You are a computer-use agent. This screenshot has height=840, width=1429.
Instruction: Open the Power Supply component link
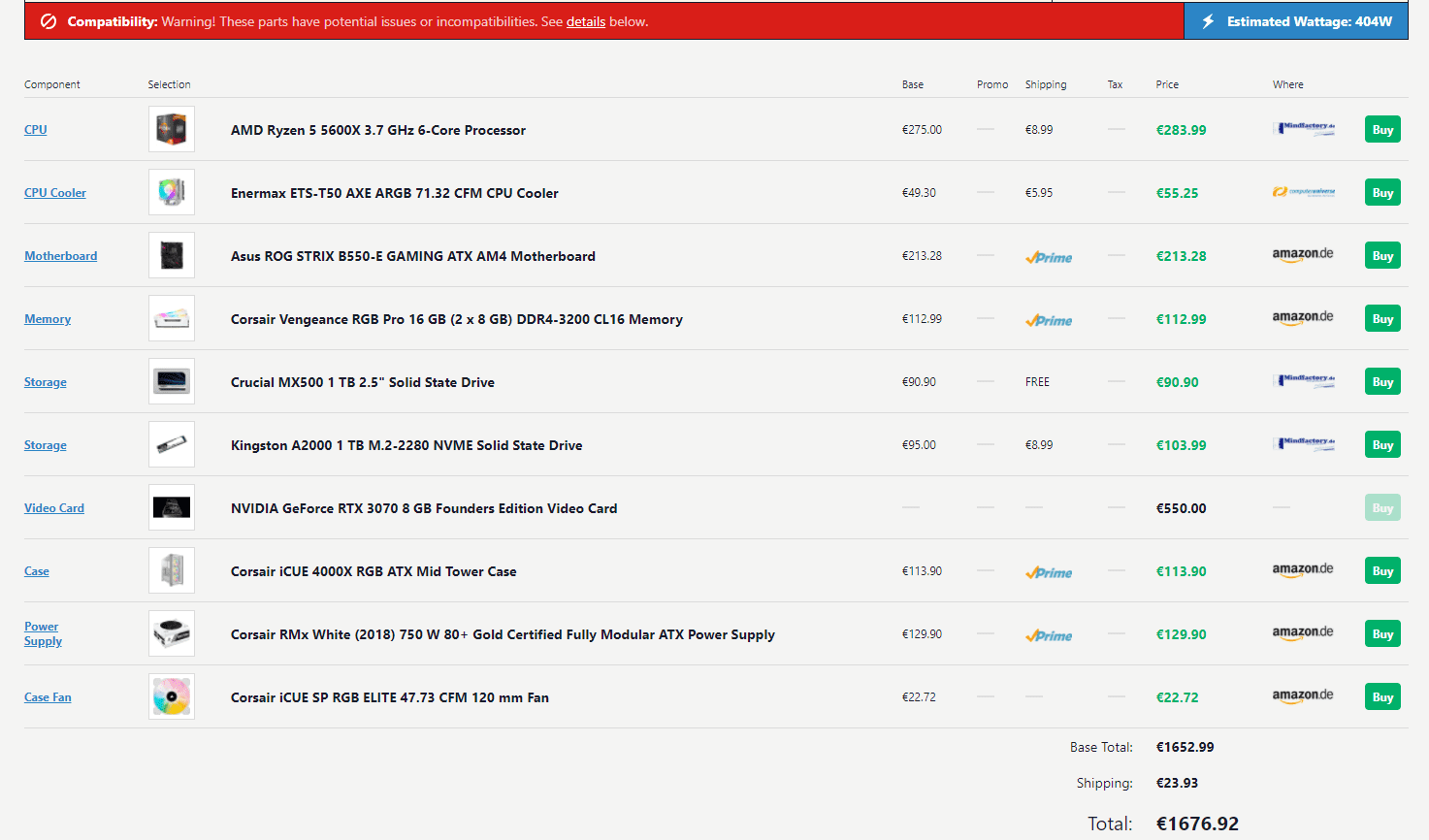(43, 633)
